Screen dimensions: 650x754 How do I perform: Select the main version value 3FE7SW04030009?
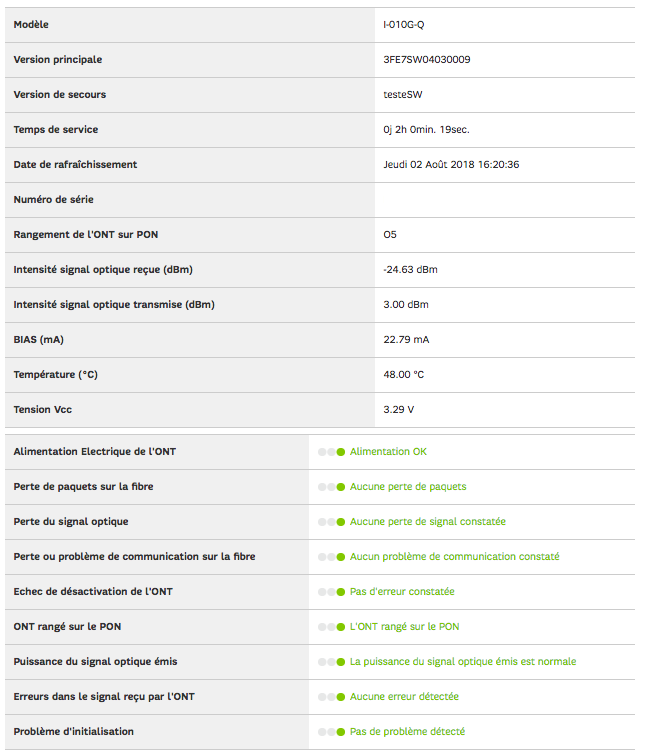coord(427,59)
